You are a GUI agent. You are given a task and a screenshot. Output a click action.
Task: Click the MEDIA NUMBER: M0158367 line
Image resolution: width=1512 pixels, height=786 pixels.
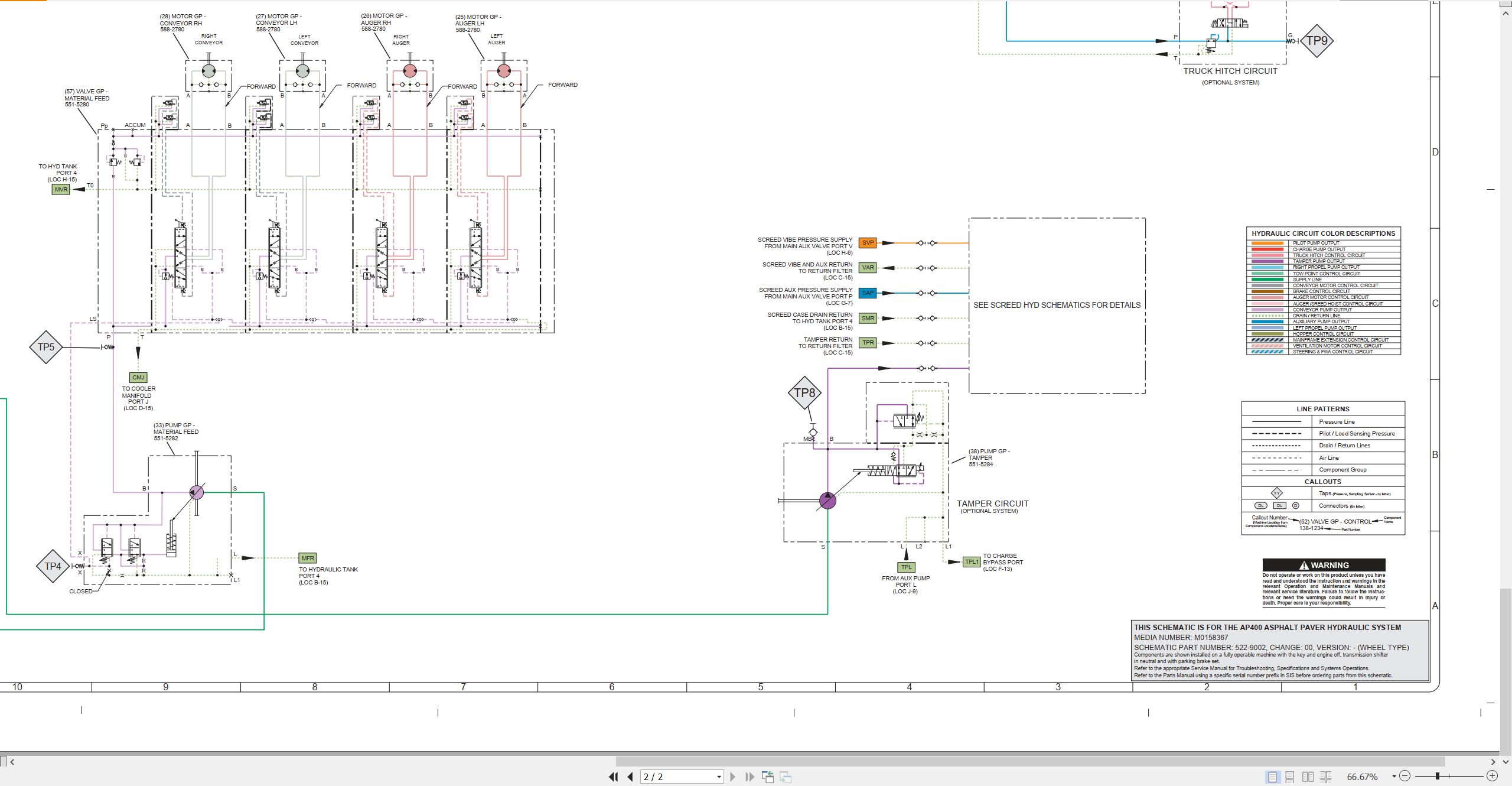click(1181, 638)
